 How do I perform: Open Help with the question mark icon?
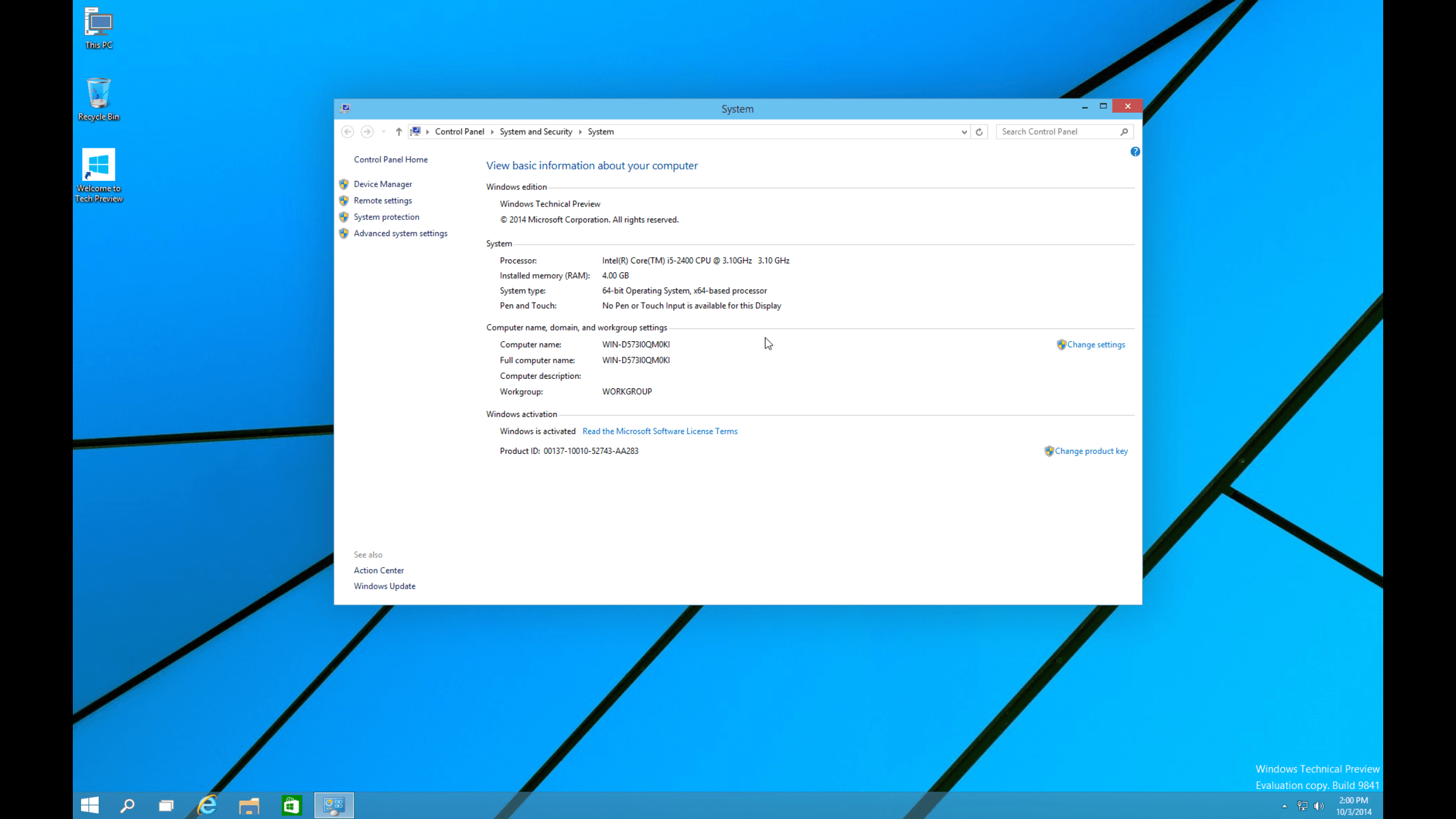click(1135, 151)
